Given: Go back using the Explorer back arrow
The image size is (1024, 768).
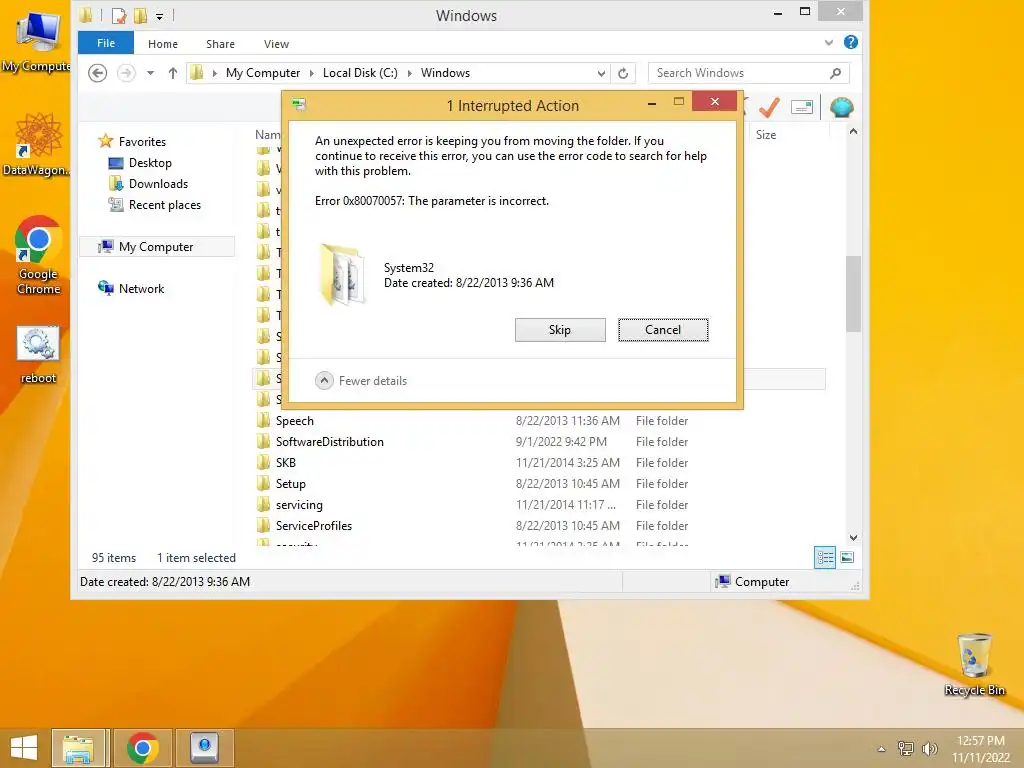Looking at the screenshot, I should (x=97, y=73).
